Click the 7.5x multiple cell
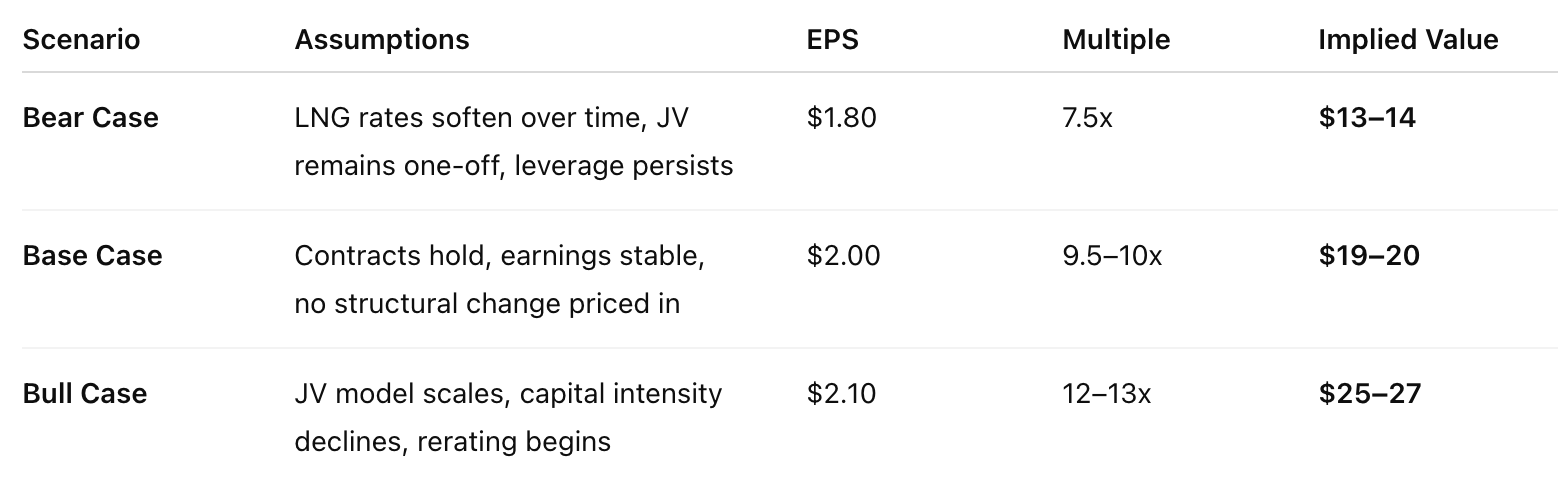1558x490 pixels. [x=1088, y=118]
